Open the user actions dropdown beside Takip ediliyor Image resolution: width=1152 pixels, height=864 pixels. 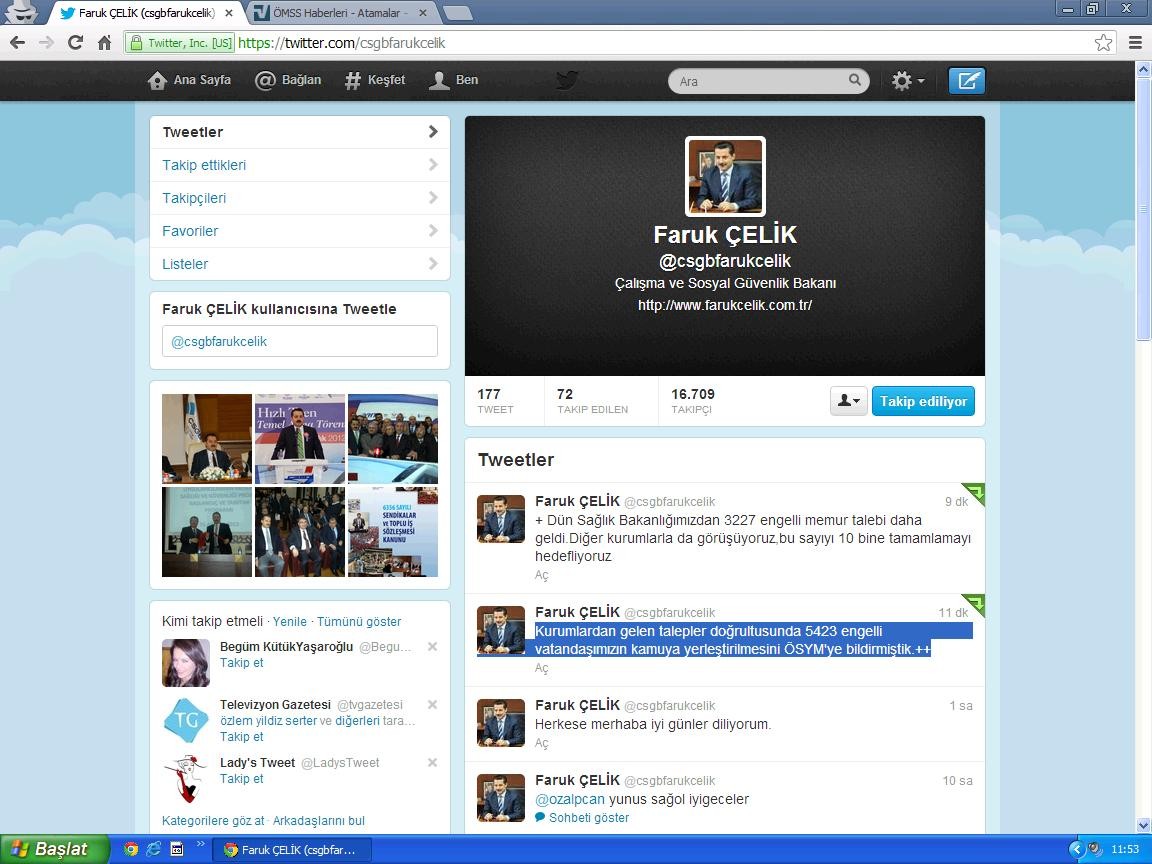pos(849,401)
